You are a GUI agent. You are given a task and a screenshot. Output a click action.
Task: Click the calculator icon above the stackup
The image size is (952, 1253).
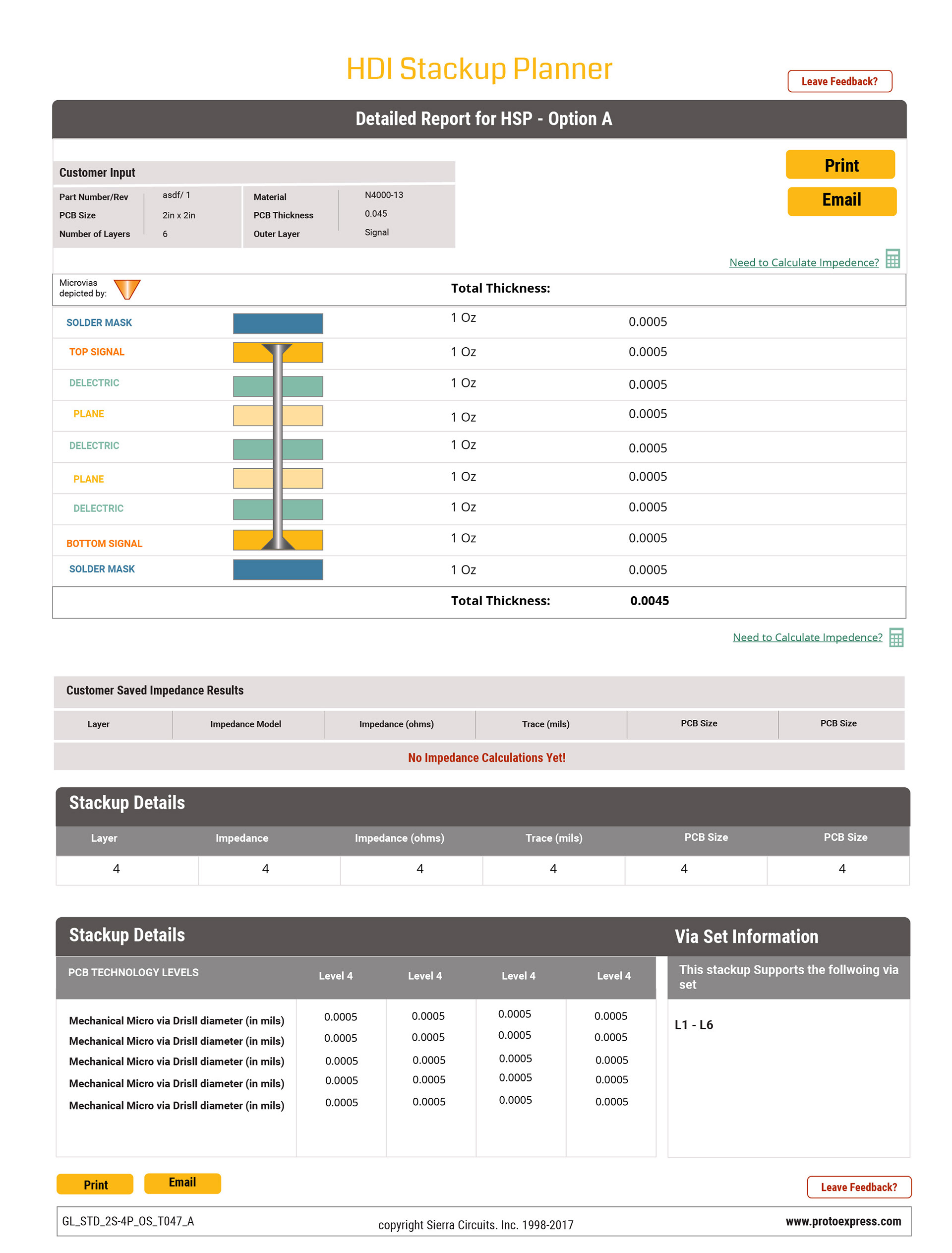click(892, 258)
